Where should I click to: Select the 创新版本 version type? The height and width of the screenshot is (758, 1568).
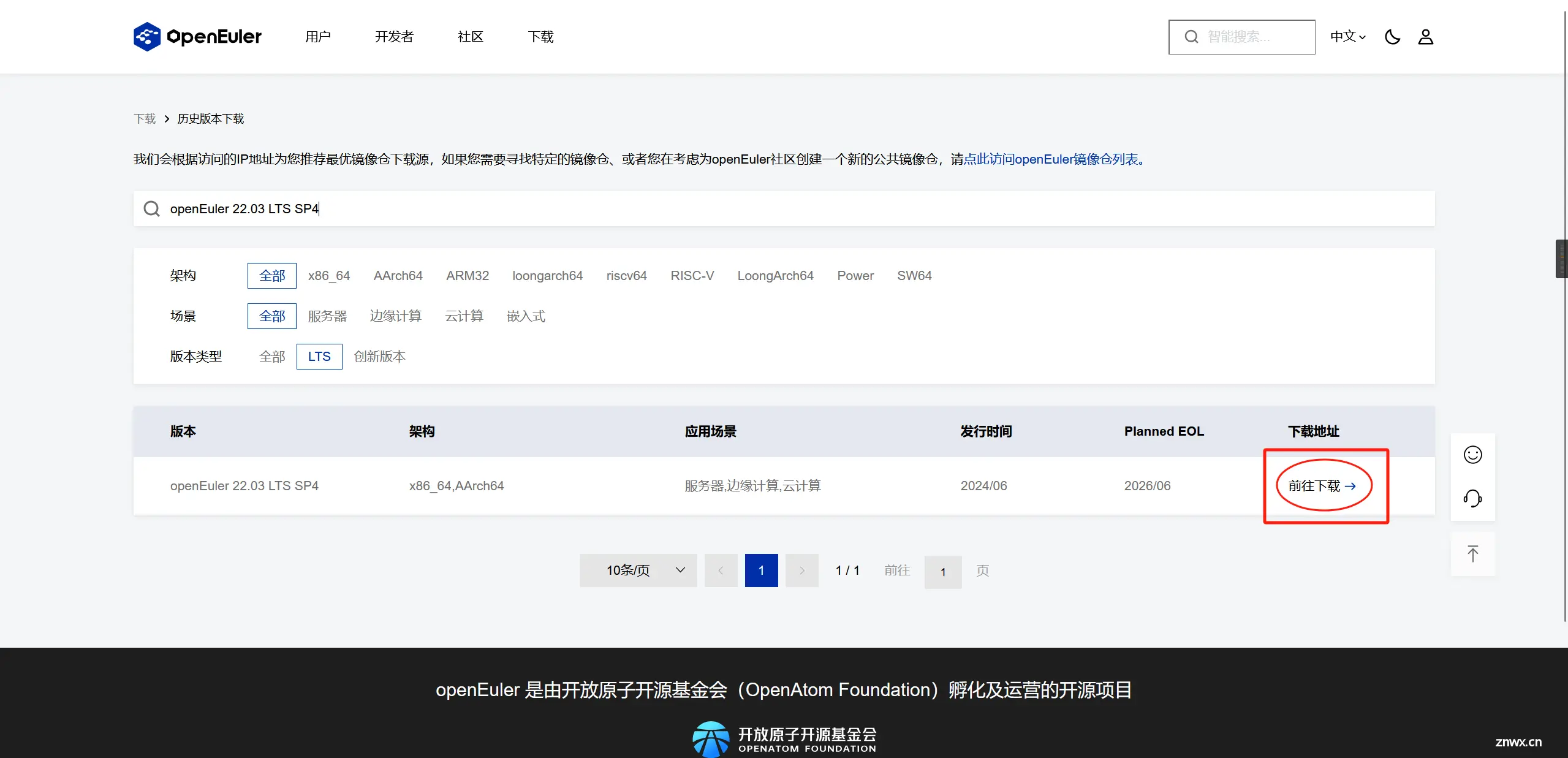[x=380, y=357]
